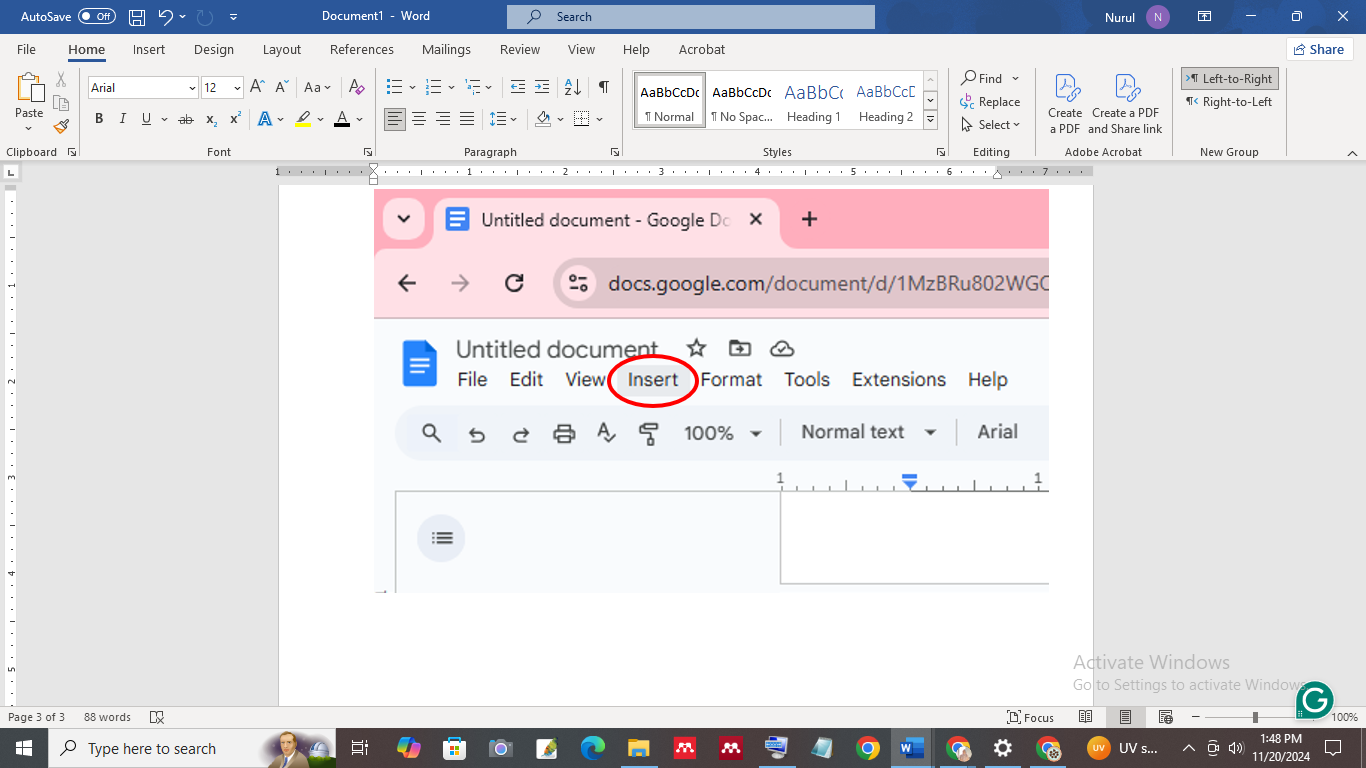Switch to the Design tab
Screen dimensions: 1366x768
(x=214, y=49)
